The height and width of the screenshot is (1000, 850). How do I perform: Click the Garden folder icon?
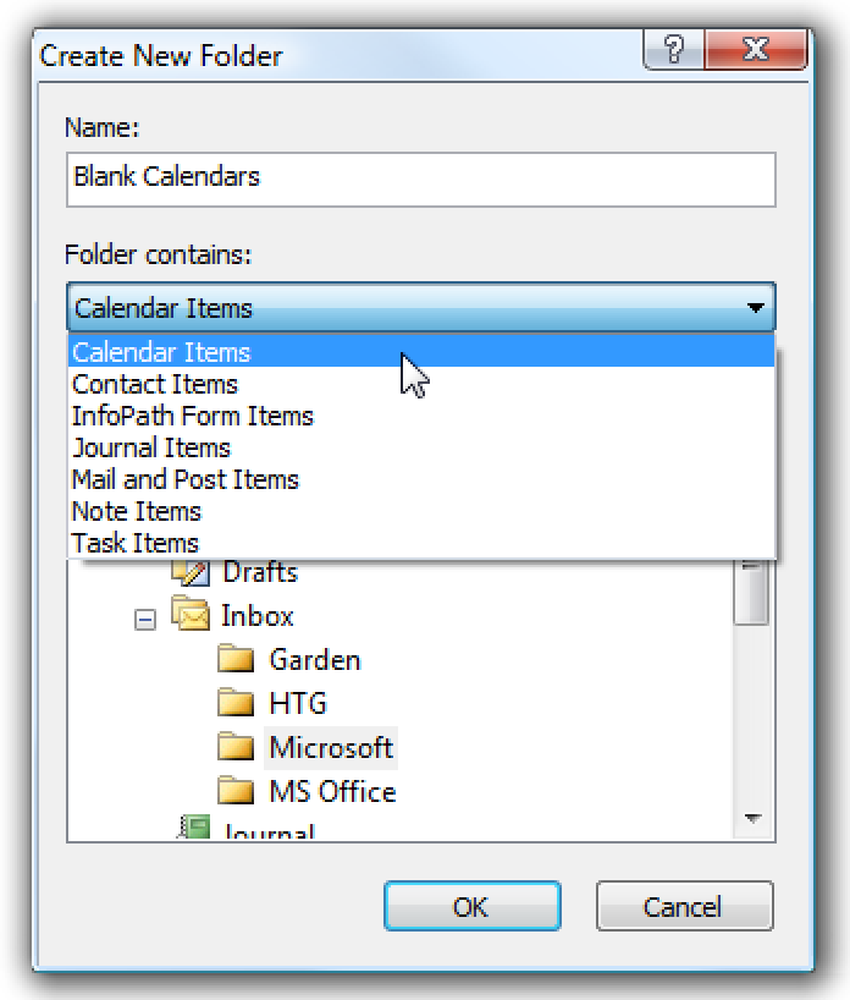(x=236, y=659)
